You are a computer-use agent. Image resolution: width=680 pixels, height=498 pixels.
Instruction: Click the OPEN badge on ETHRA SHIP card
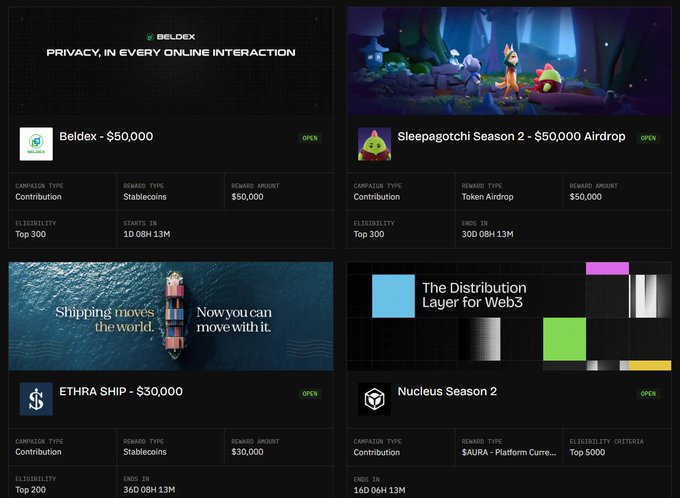click(310, 393)
